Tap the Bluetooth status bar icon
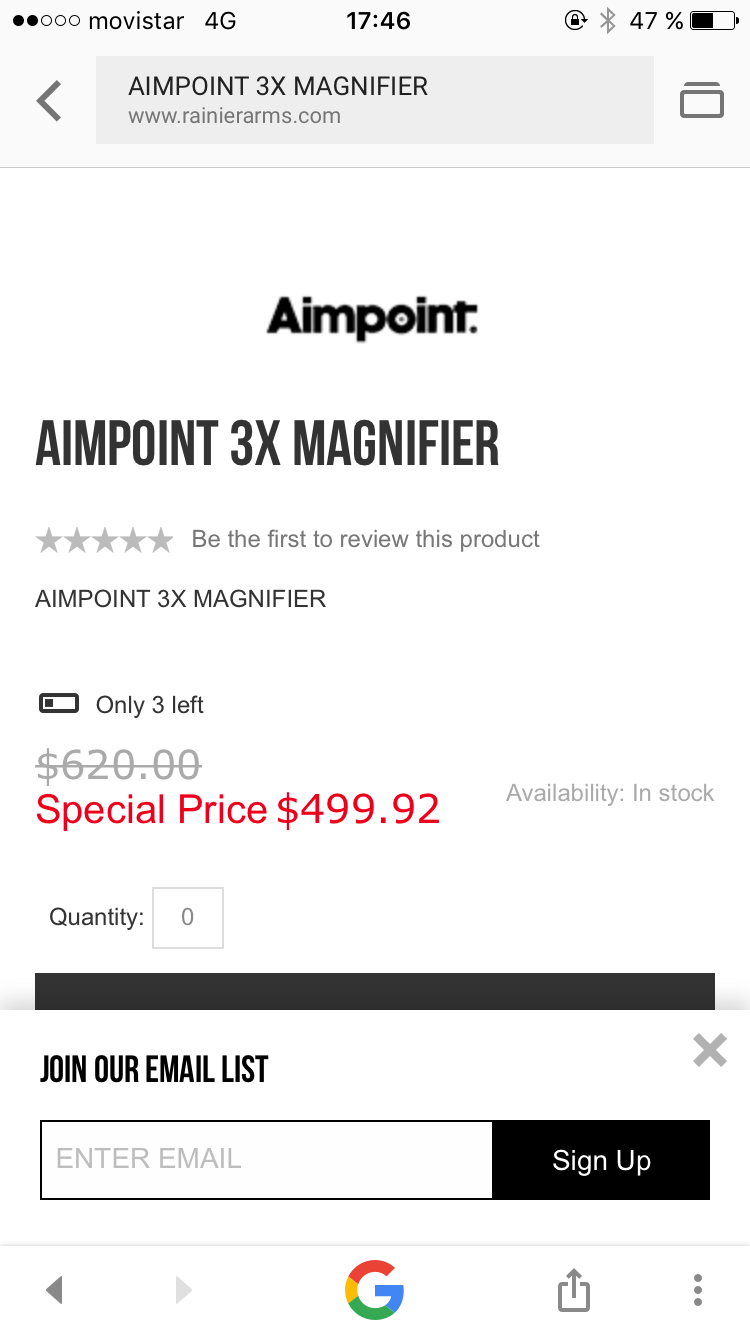Image resolution: width=750 pixels, height=1334 pixels. [x=607, y=20]
